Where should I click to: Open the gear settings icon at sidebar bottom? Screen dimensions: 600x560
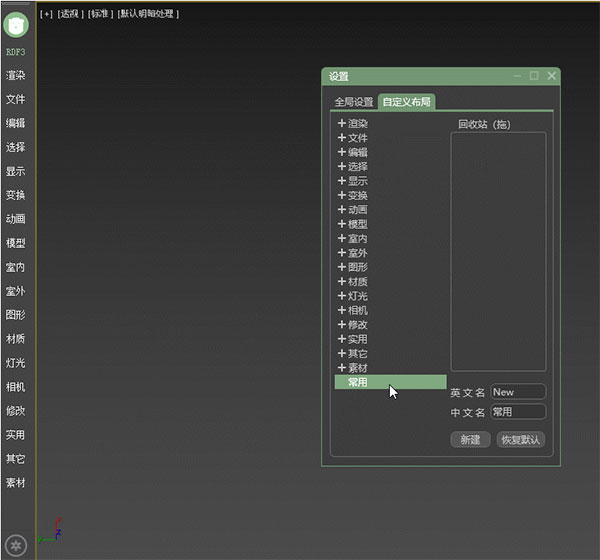point(16,545)
